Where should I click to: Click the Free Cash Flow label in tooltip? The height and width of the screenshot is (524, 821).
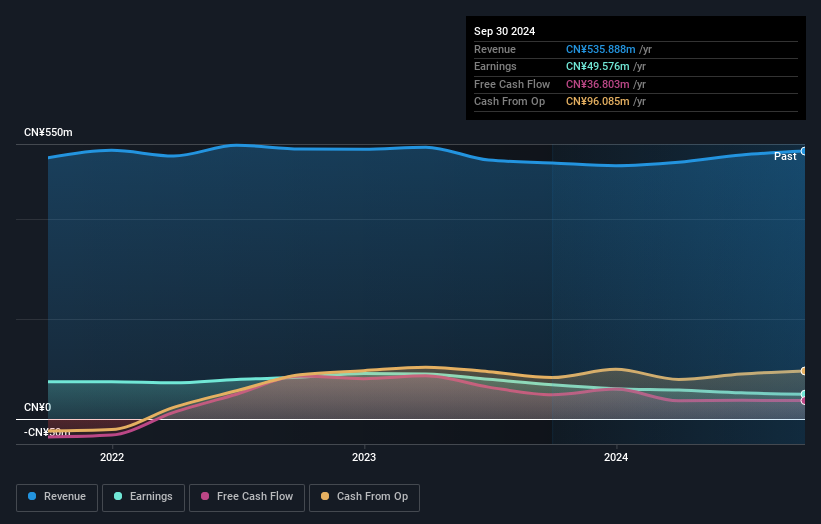(x=512, y=84)
